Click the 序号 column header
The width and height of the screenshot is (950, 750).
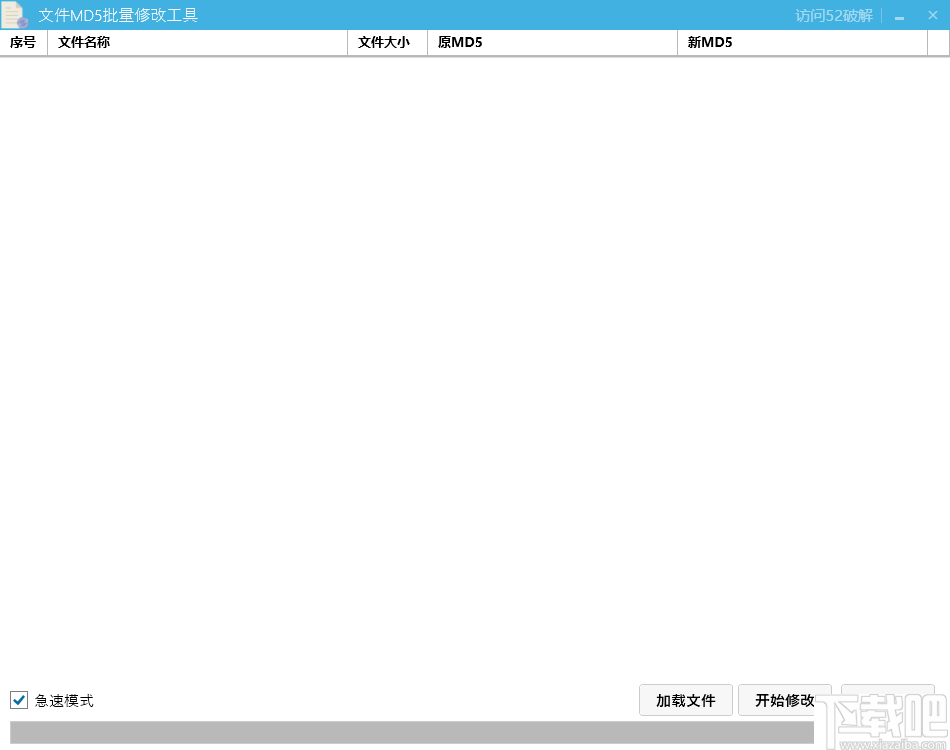[x=22, y=42]
